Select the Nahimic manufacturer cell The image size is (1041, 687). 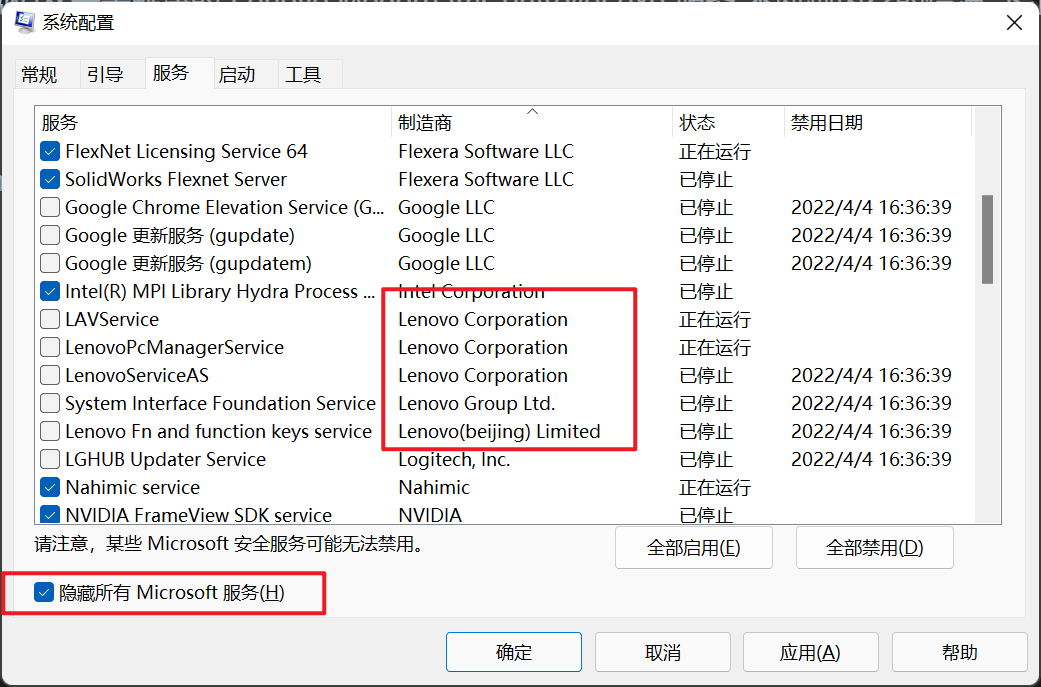click(x=434, y=487)
